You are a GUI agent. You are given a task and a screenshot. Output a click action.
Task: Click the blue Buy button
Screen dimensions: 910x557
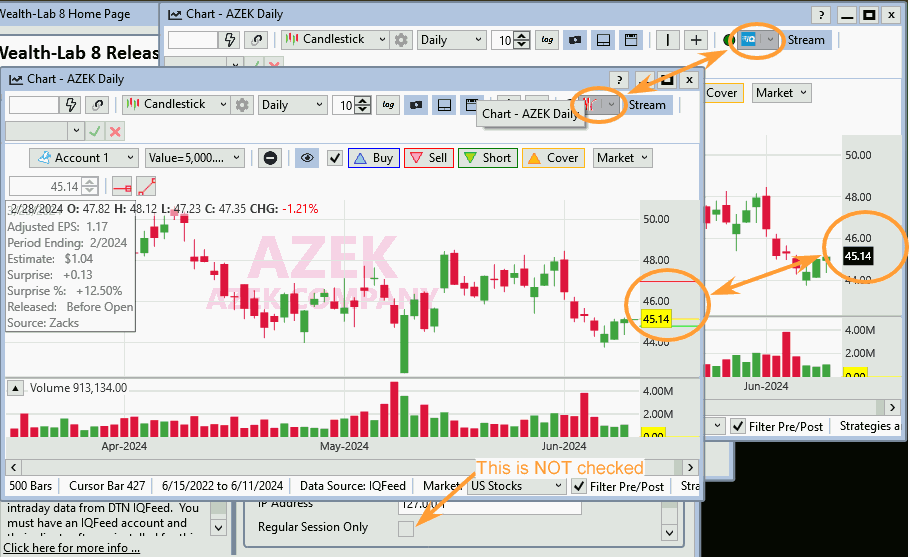[374, 158]
